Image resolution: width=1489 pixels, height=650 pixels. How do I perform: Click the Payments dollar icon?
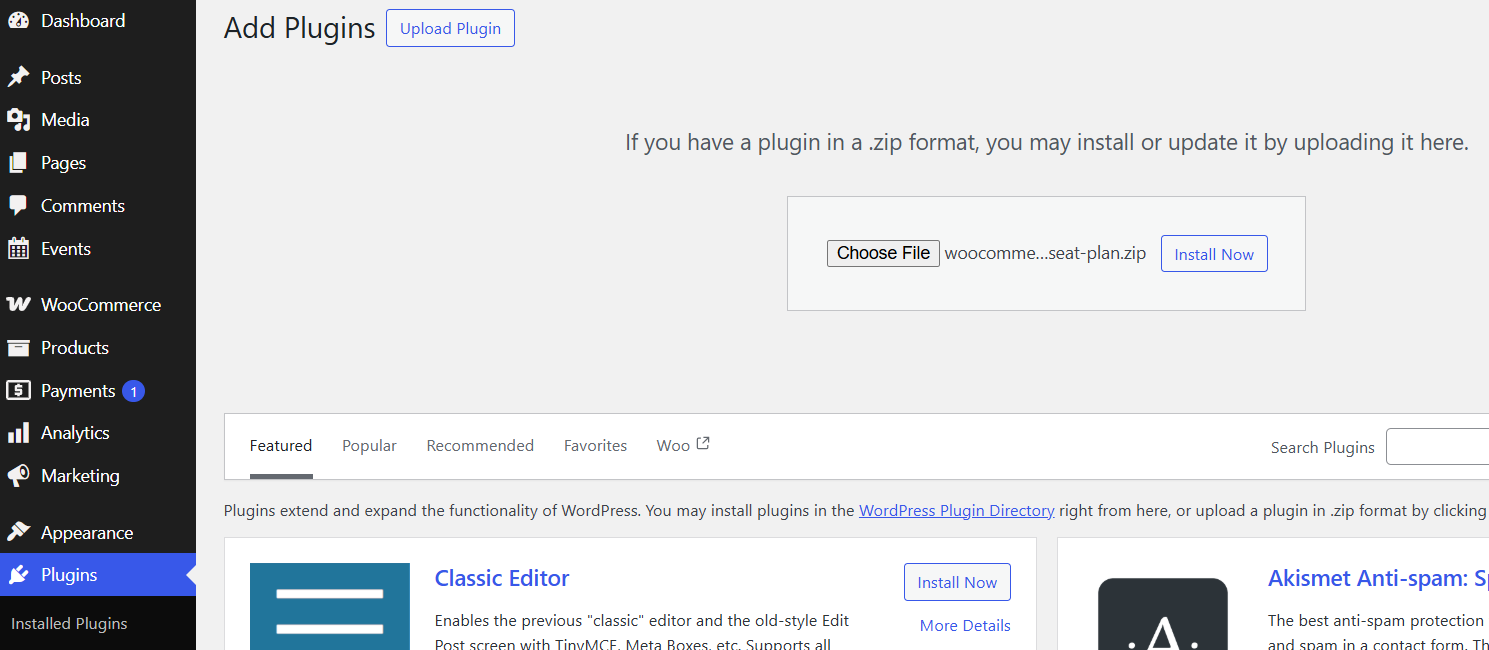[18, 391]
